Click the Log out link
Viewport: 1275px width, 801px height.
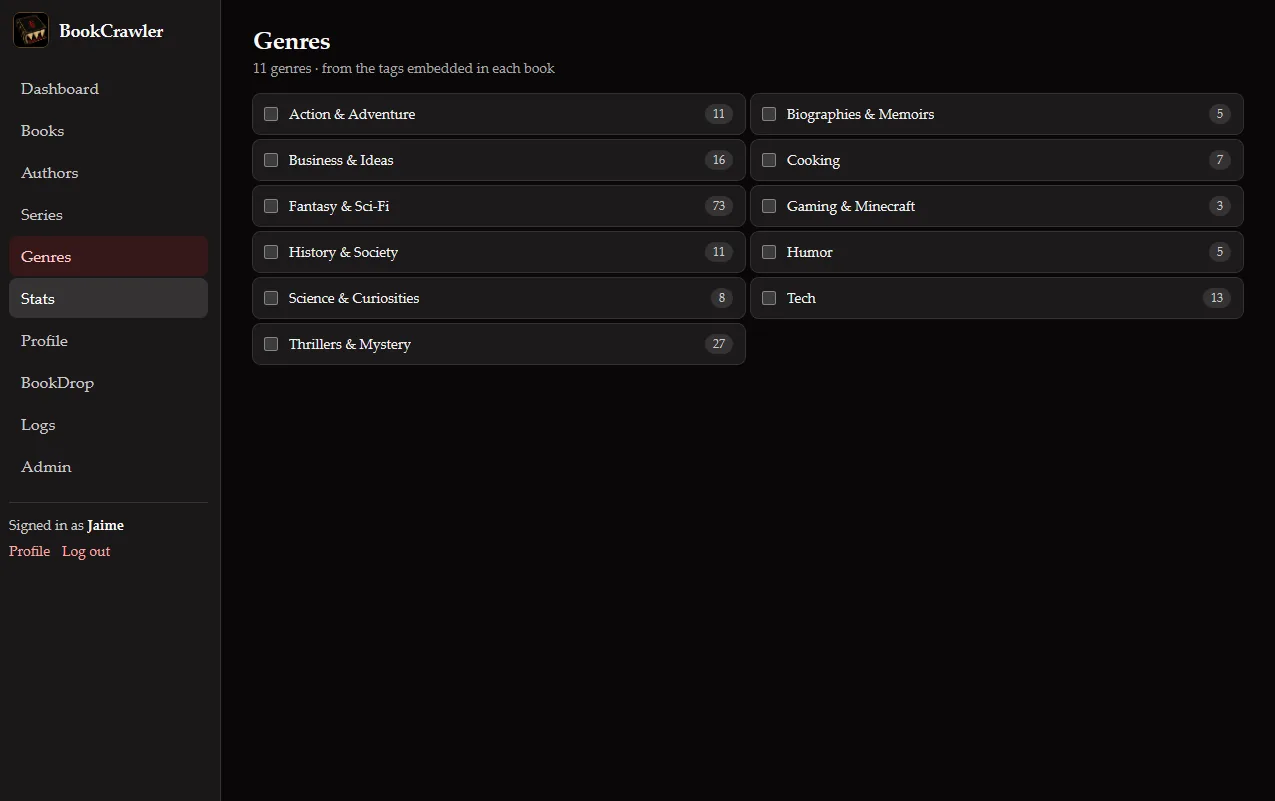[x=86, y=551]
